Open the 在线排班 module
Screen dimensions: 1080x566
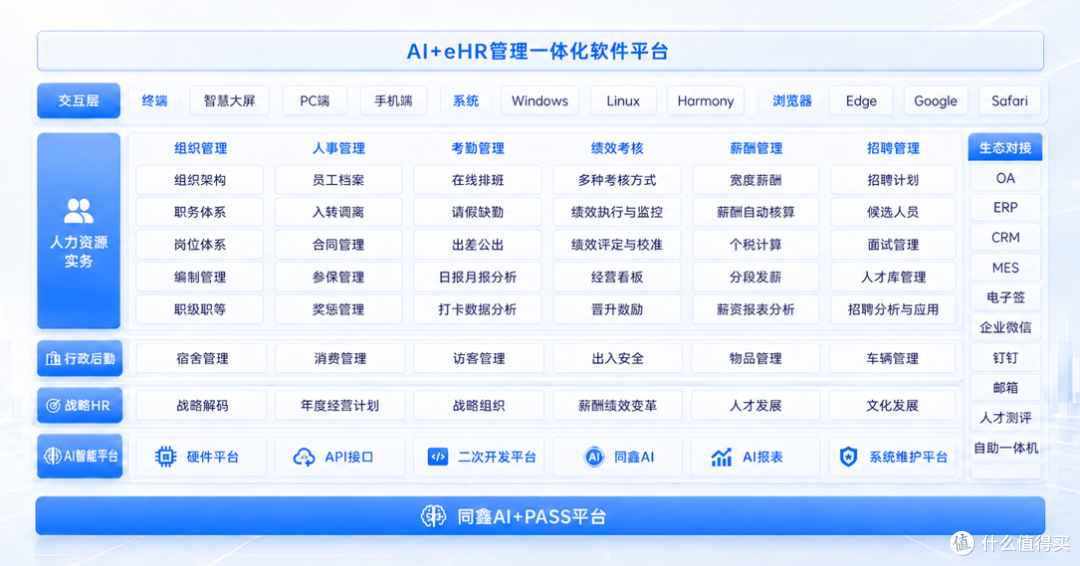[477, 180]
